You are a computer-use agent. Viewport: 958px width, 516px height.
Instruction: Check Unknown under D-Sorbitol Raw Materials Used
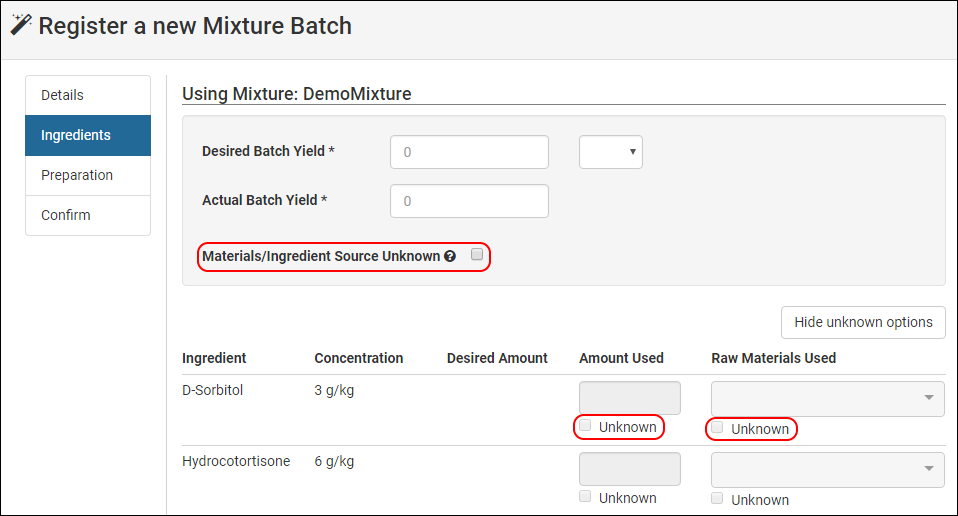717,427
